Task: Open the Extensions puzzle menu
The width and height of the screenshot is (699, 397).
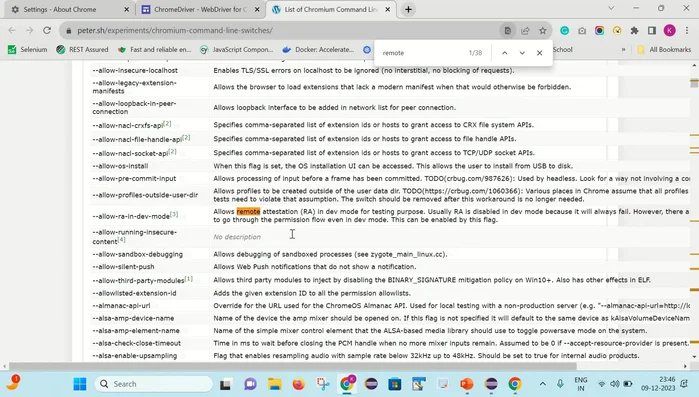Action: (634, 30)
